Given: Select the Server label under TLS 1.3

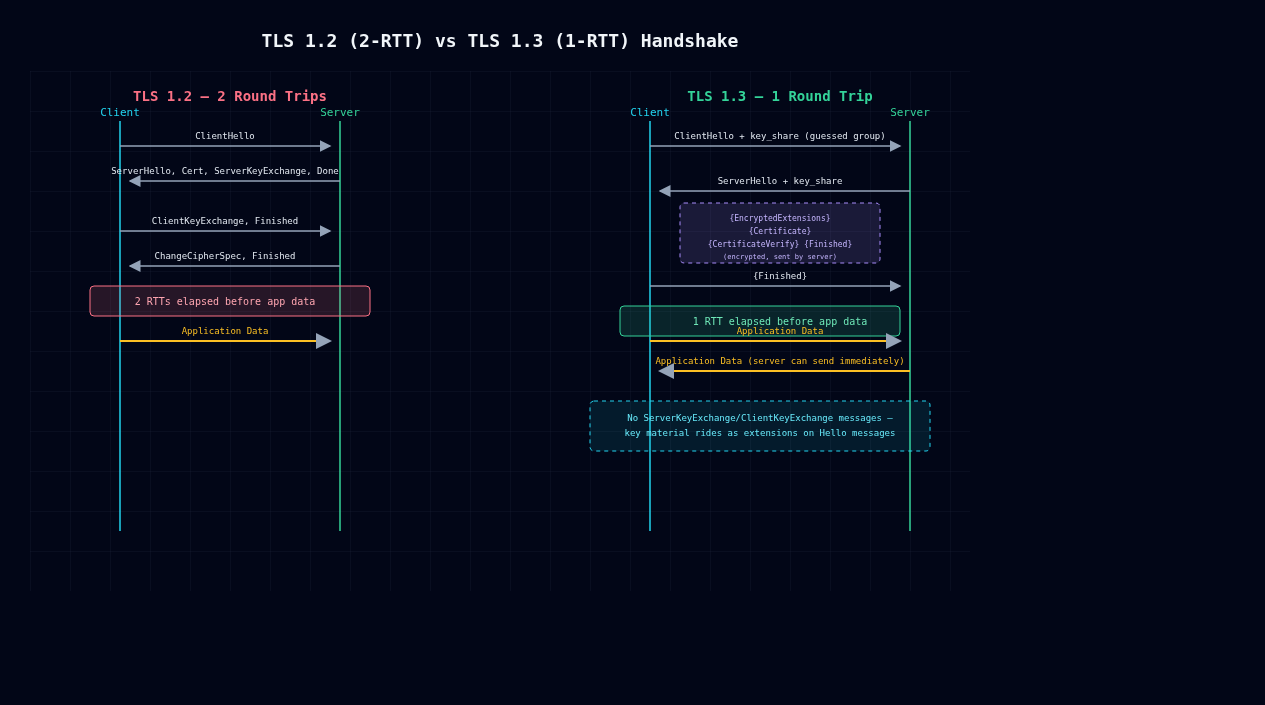Looking at the screenshot, I should pyautogui.click(x=910, y=113).
